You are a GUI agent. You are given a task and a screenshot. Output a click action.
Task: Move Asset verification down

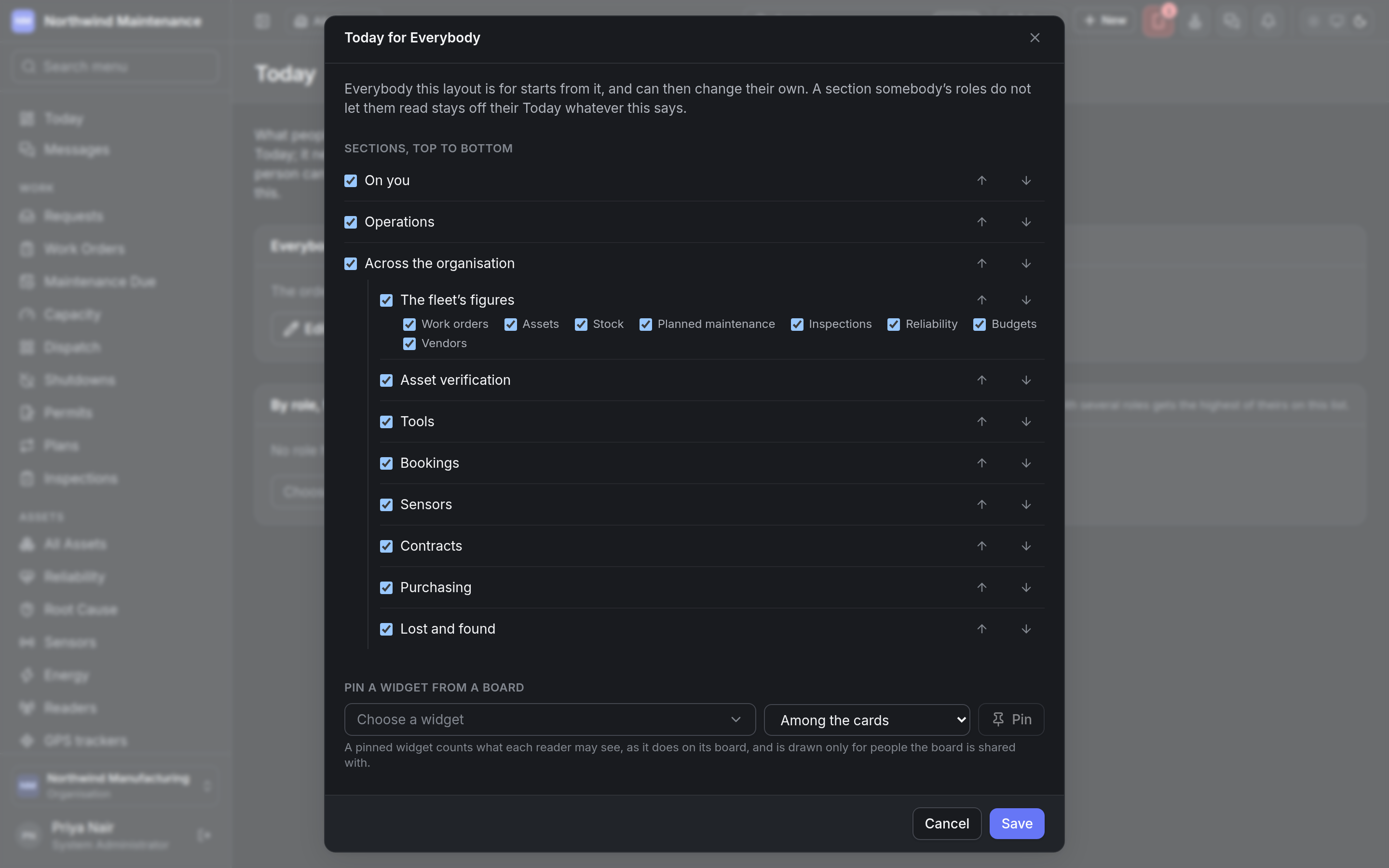point(1026,380)
